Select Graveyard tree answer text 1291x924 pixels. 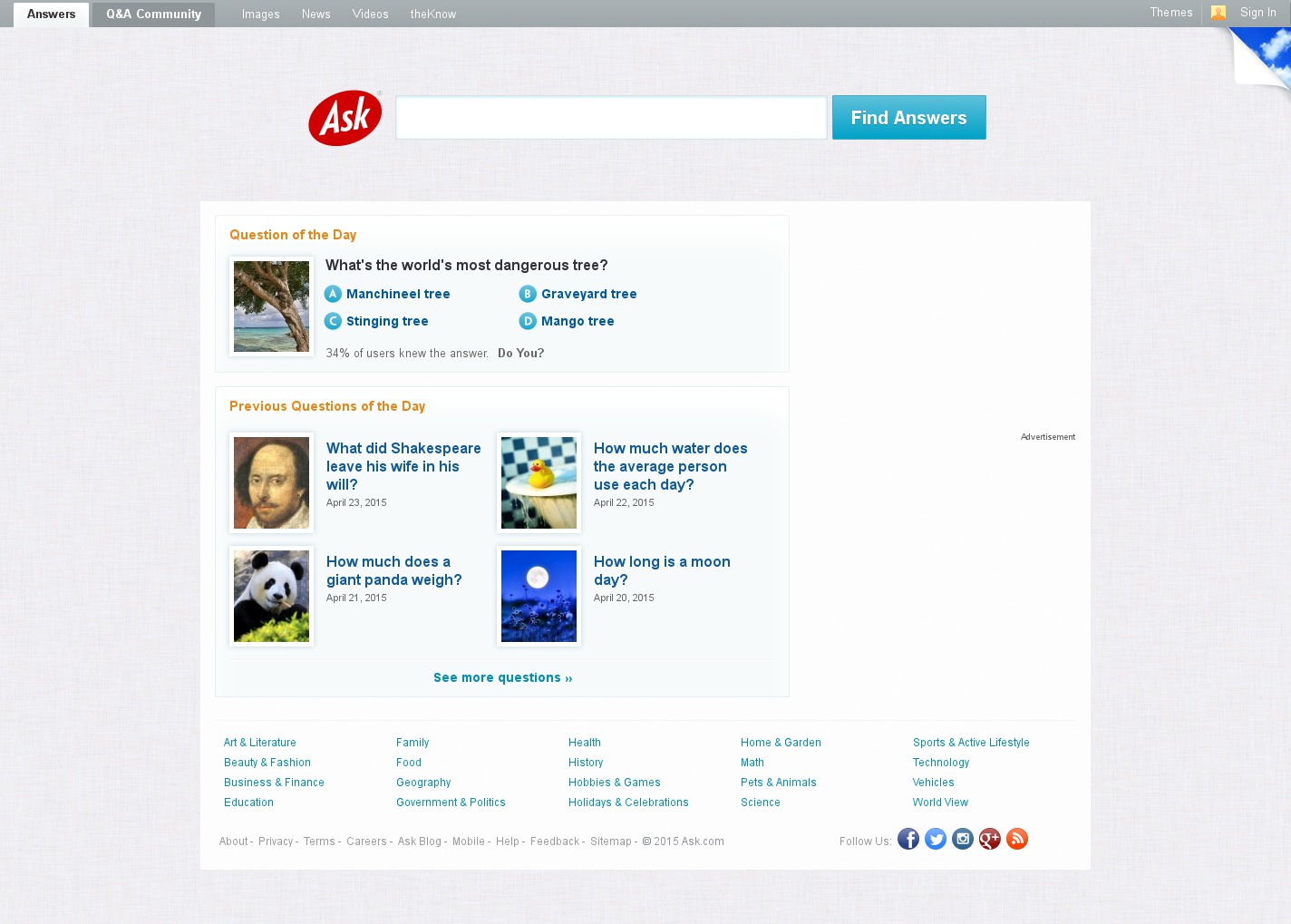(589, 294)
